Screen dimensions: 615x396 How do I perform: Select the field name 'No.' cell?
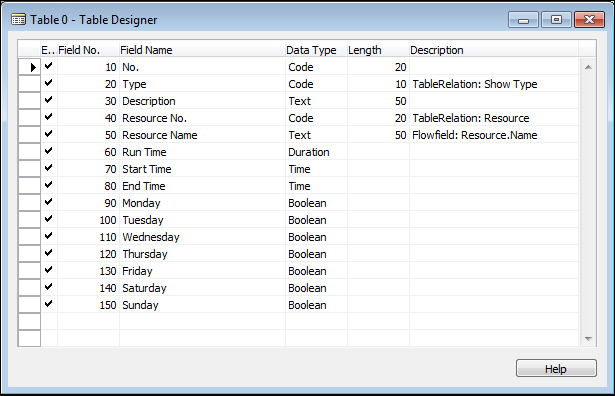coord(202,67)
